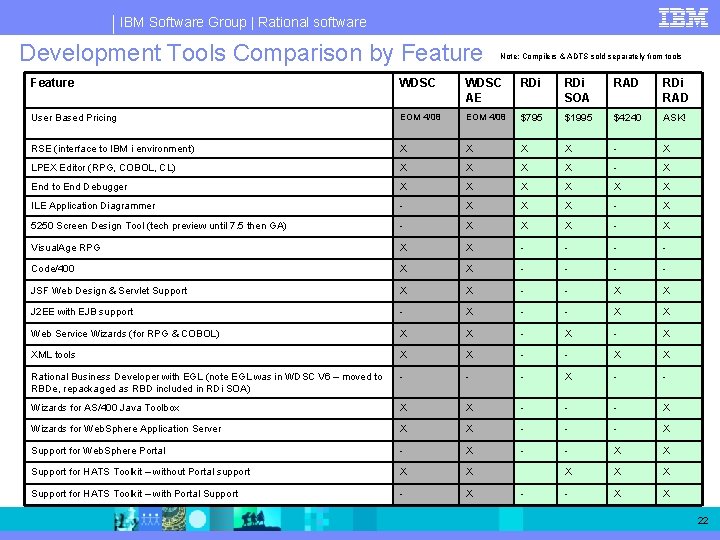Click the 'ASK!' price cell

674,118
